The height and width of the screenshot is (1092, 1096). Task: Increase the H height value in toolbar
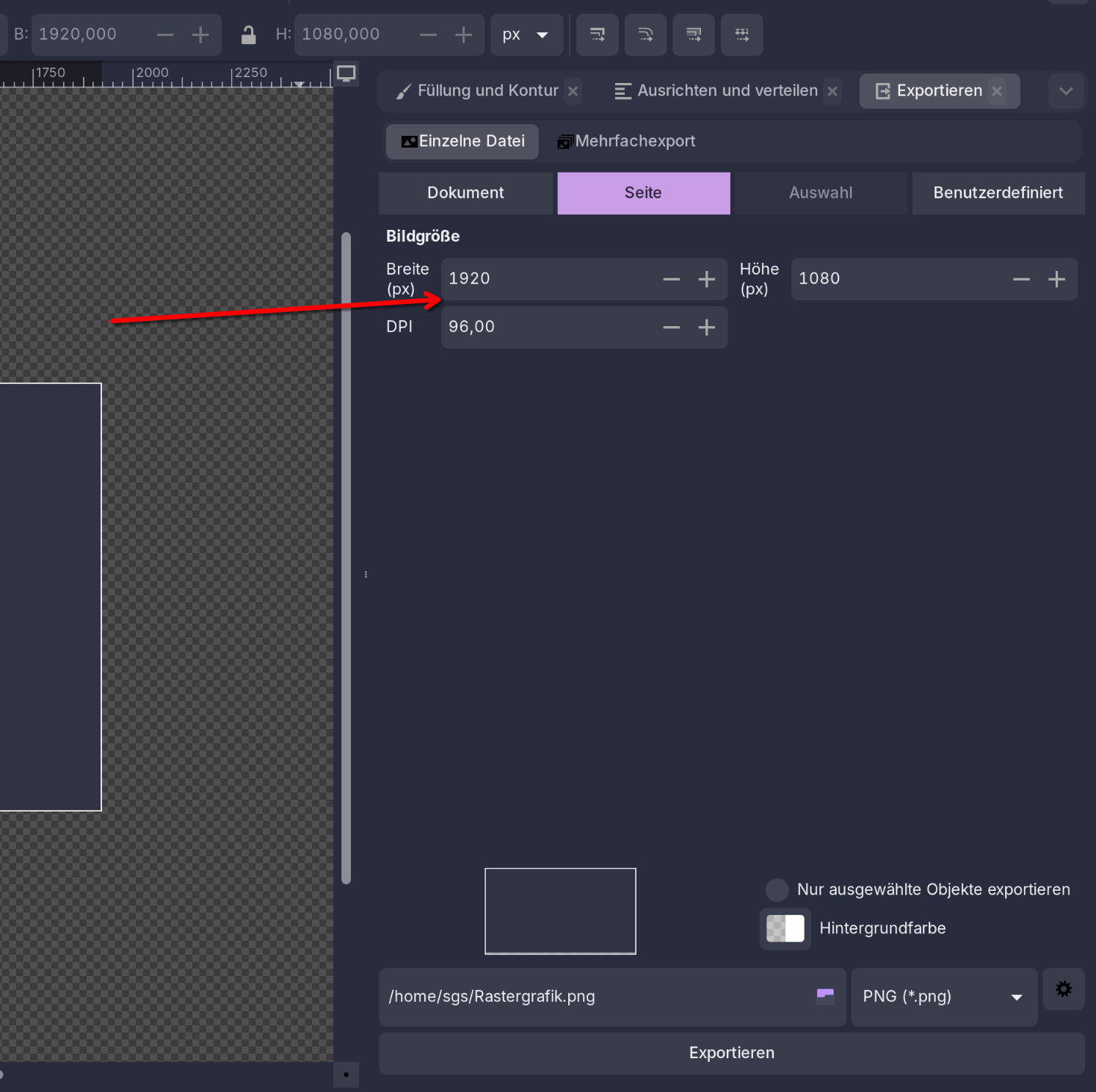point(463,35)
